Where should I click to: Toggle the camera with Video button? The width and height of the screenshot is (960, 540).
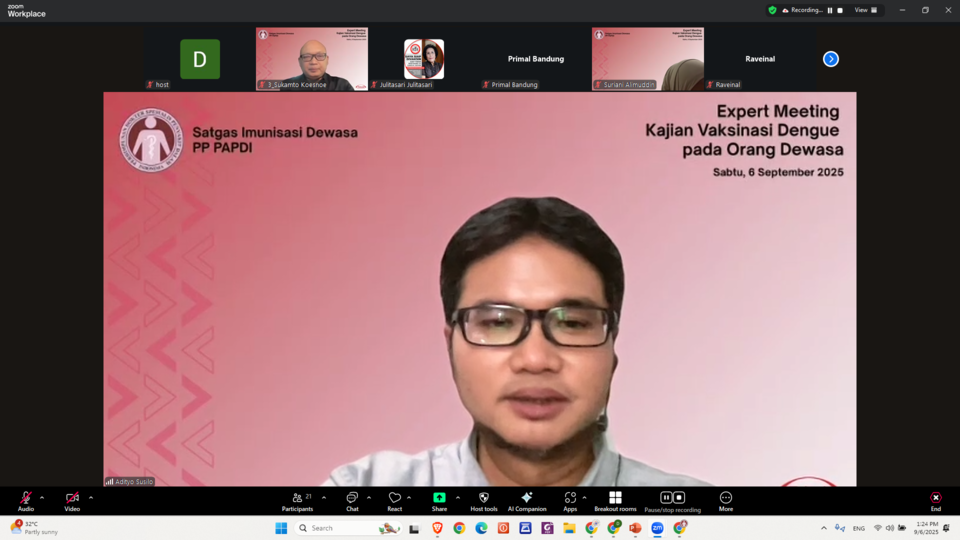point(72,498)
